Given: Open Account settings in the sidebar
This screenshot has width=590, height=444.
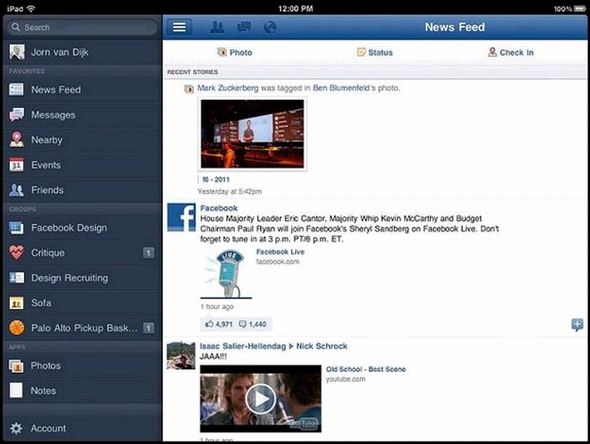Looking at the screenshot, I should [x=82, y=428].
